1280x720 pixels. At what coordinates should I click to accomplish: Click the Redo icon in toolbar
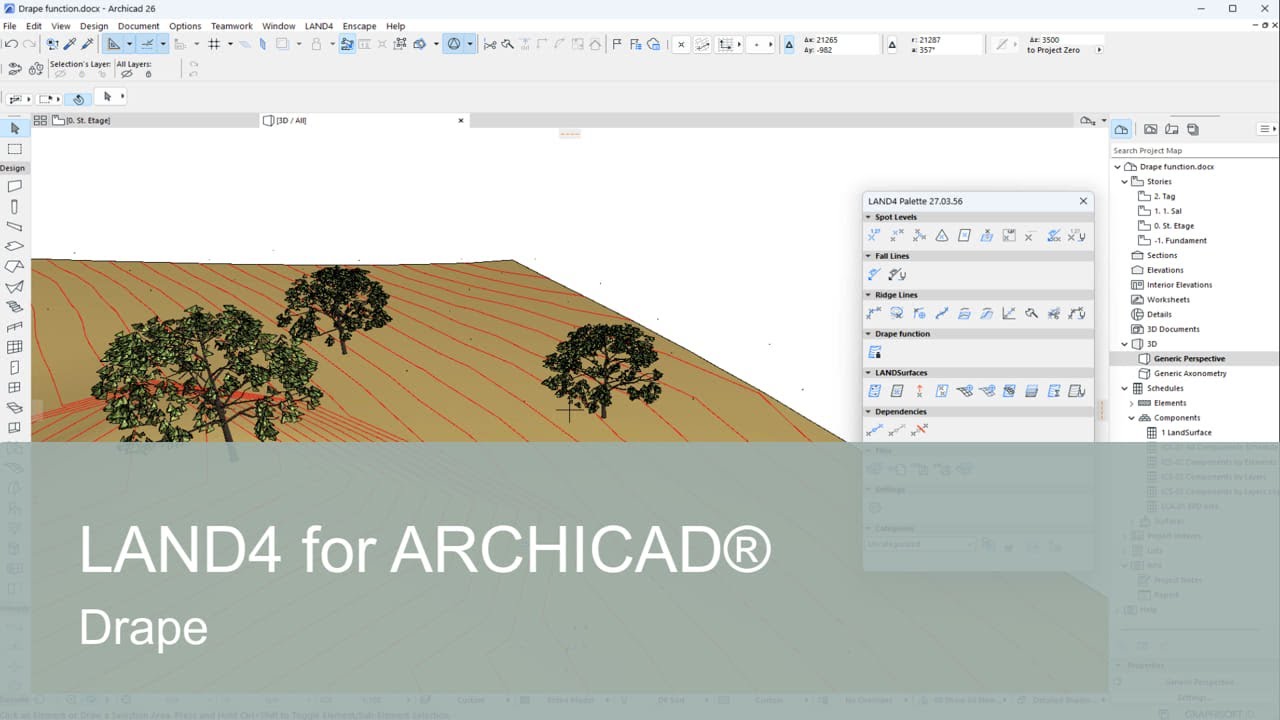pos(29,44)
